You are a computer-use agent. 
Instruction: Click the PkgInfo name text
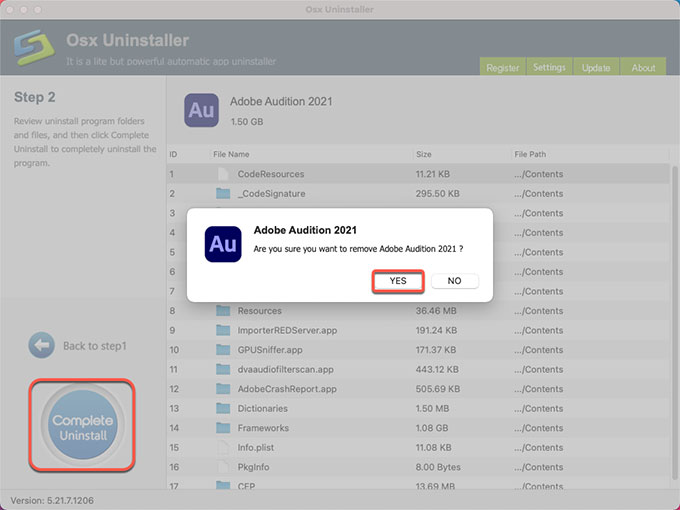pos(253,467)
